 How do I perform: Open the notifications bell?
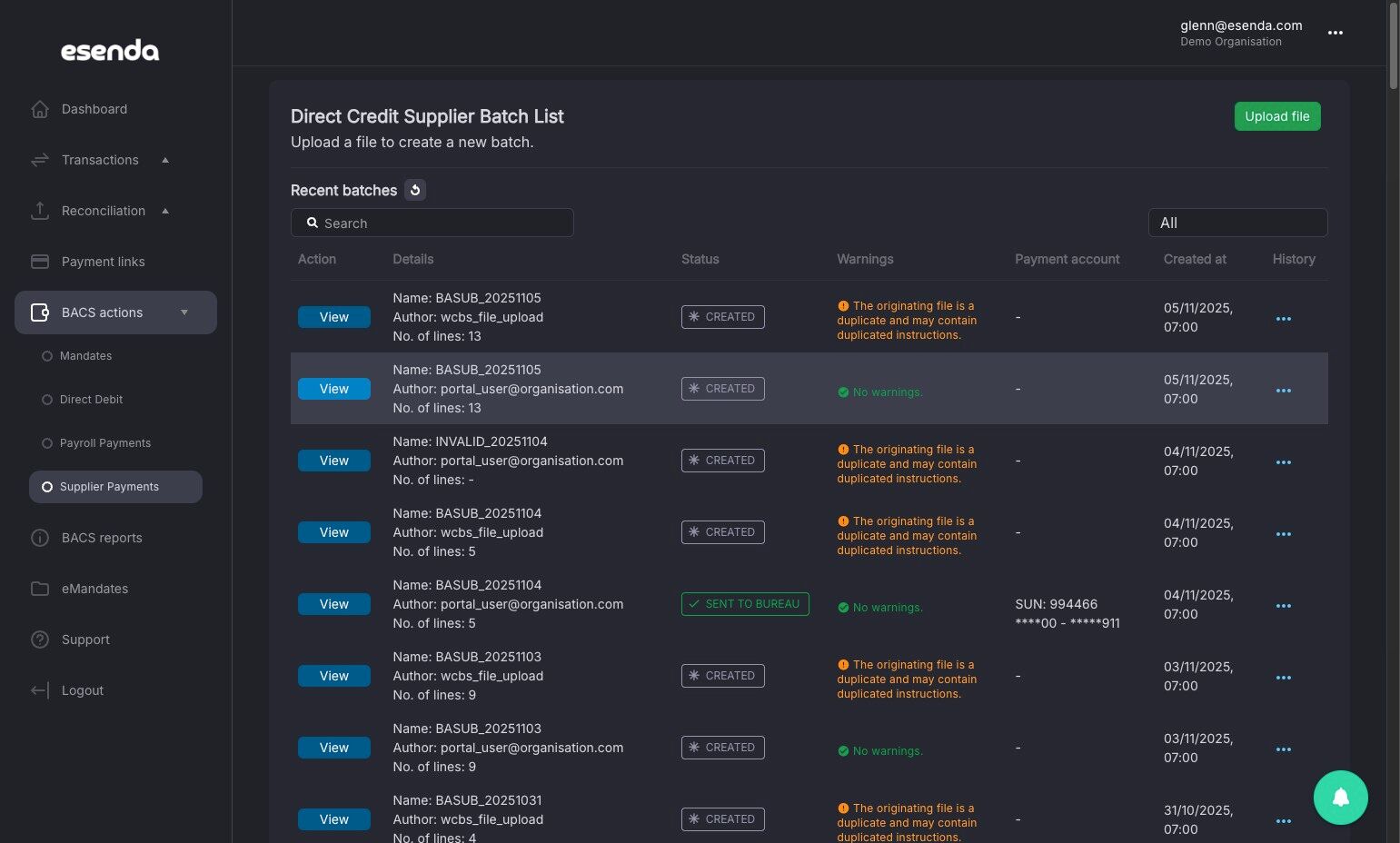1341,798
